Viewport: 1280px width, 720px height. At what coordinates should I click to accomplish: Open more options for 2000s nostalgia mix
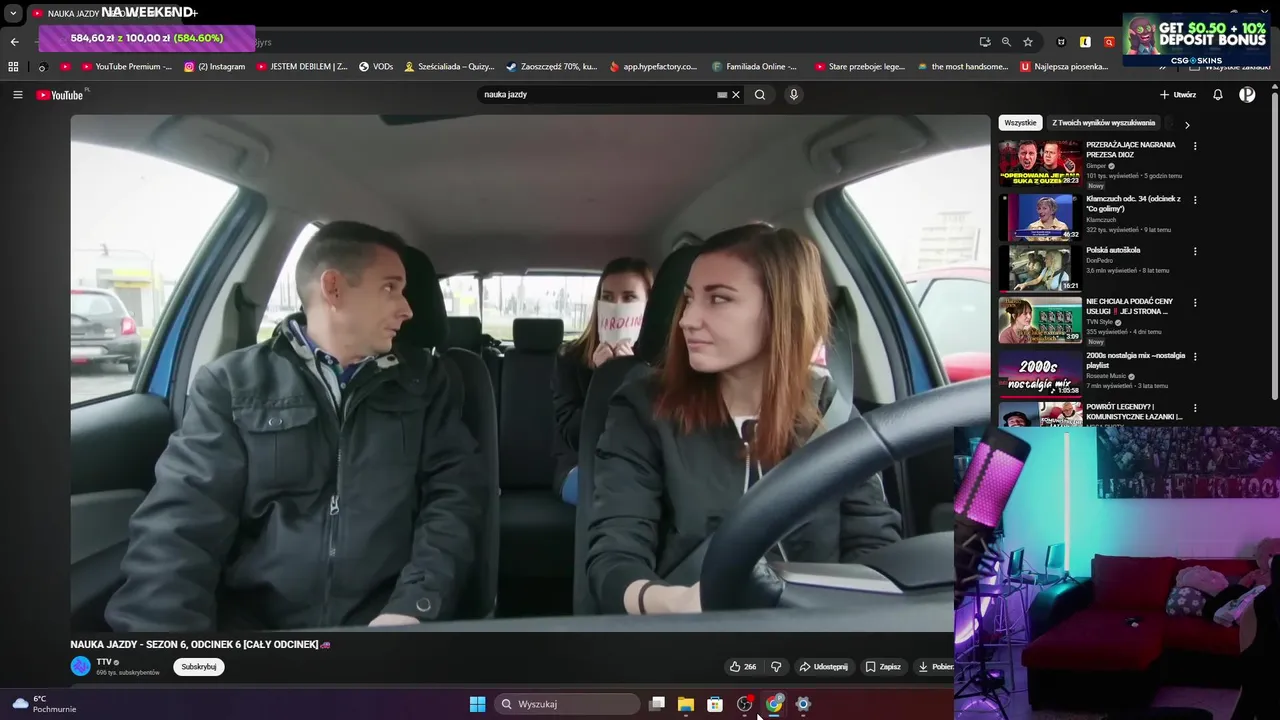(1195, 357)
